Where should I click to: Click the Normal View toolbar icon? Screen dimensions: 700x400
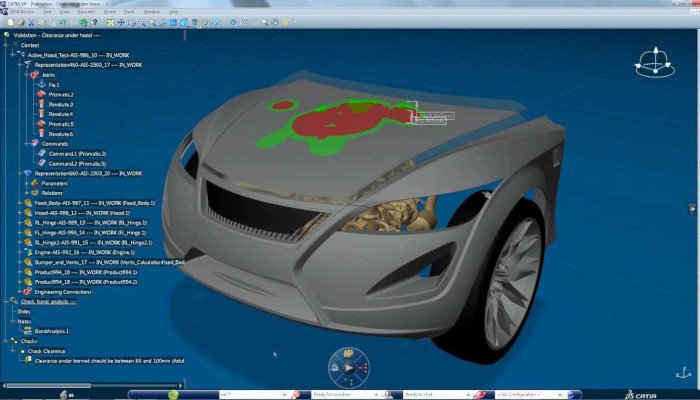click(163, 22)
